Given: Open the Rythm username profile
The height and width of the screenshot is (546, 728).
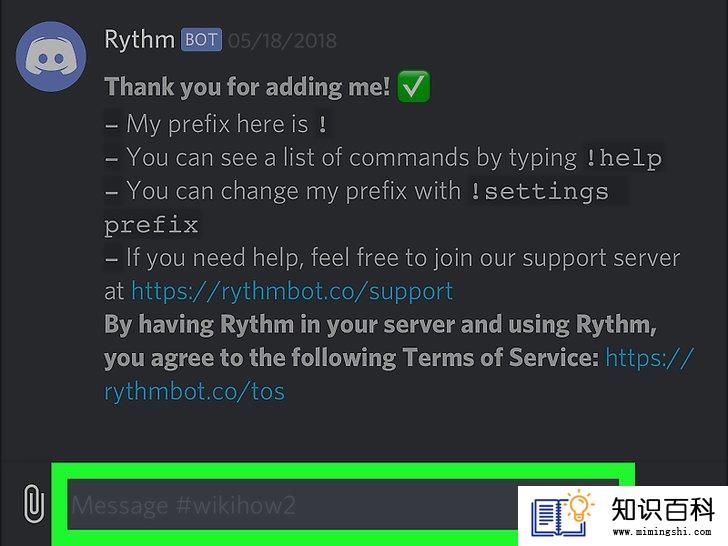Looking at the screenshot, I should point(139,39).
